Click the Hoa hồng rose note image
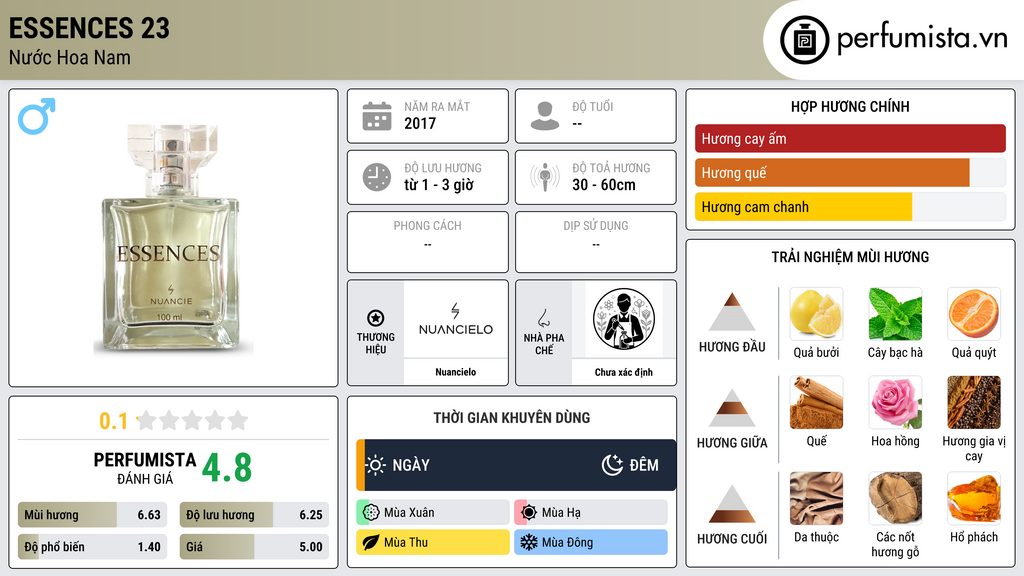 [895, 402]
